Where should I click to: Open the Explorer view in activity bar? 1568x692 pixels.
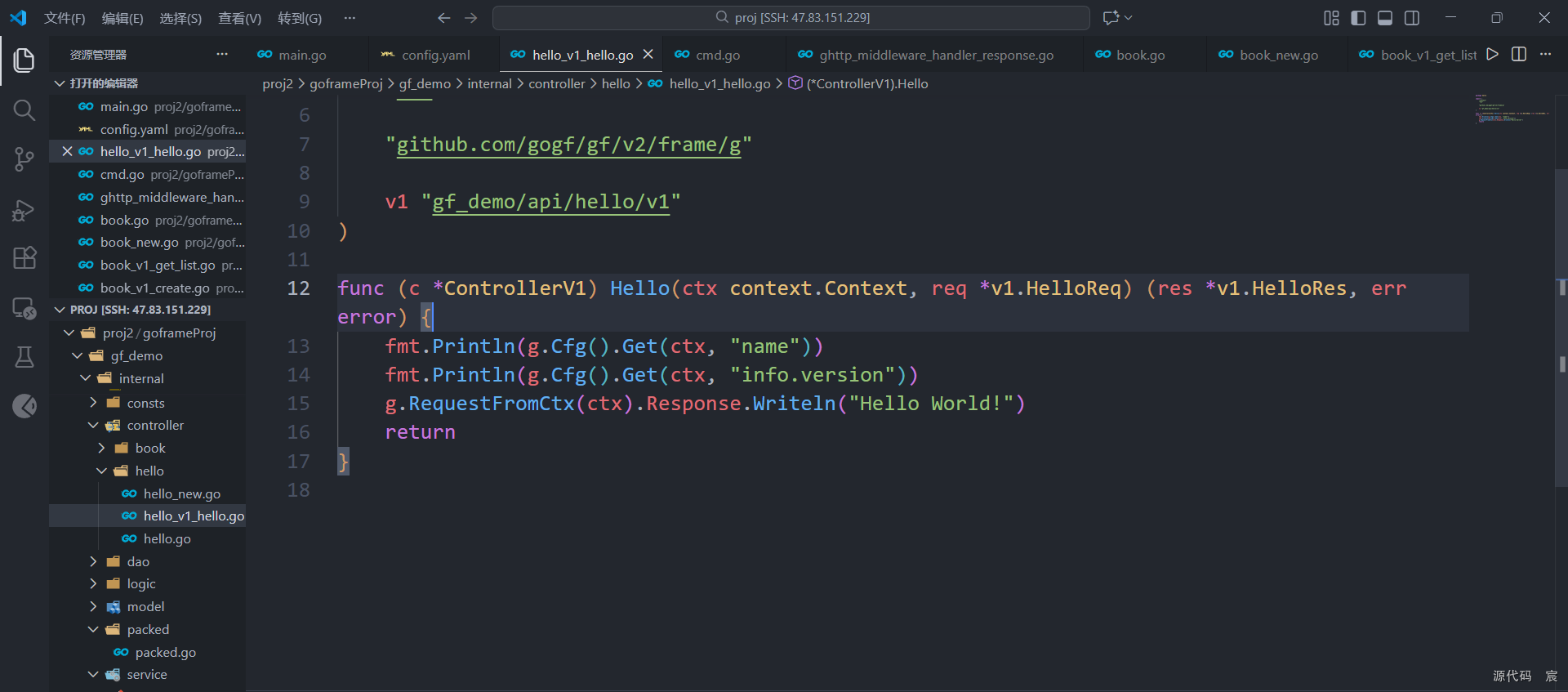(x=24, y=60)
